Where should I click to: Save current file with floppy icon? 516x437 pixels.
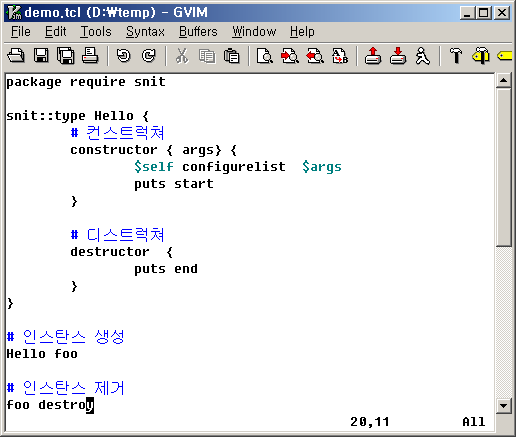point(41,55)
